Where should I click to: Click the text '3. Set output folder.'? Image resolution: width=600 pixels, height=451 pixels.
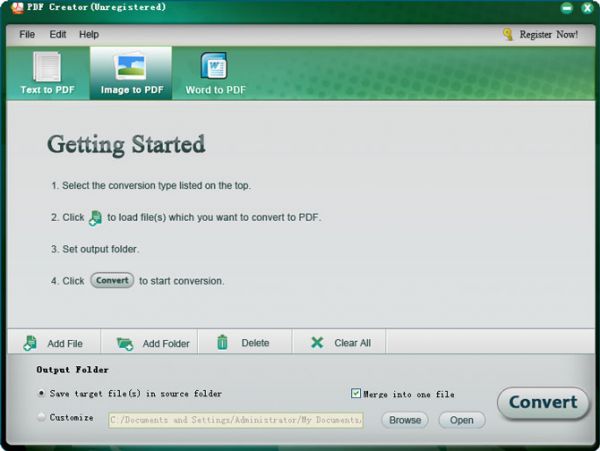95,249
